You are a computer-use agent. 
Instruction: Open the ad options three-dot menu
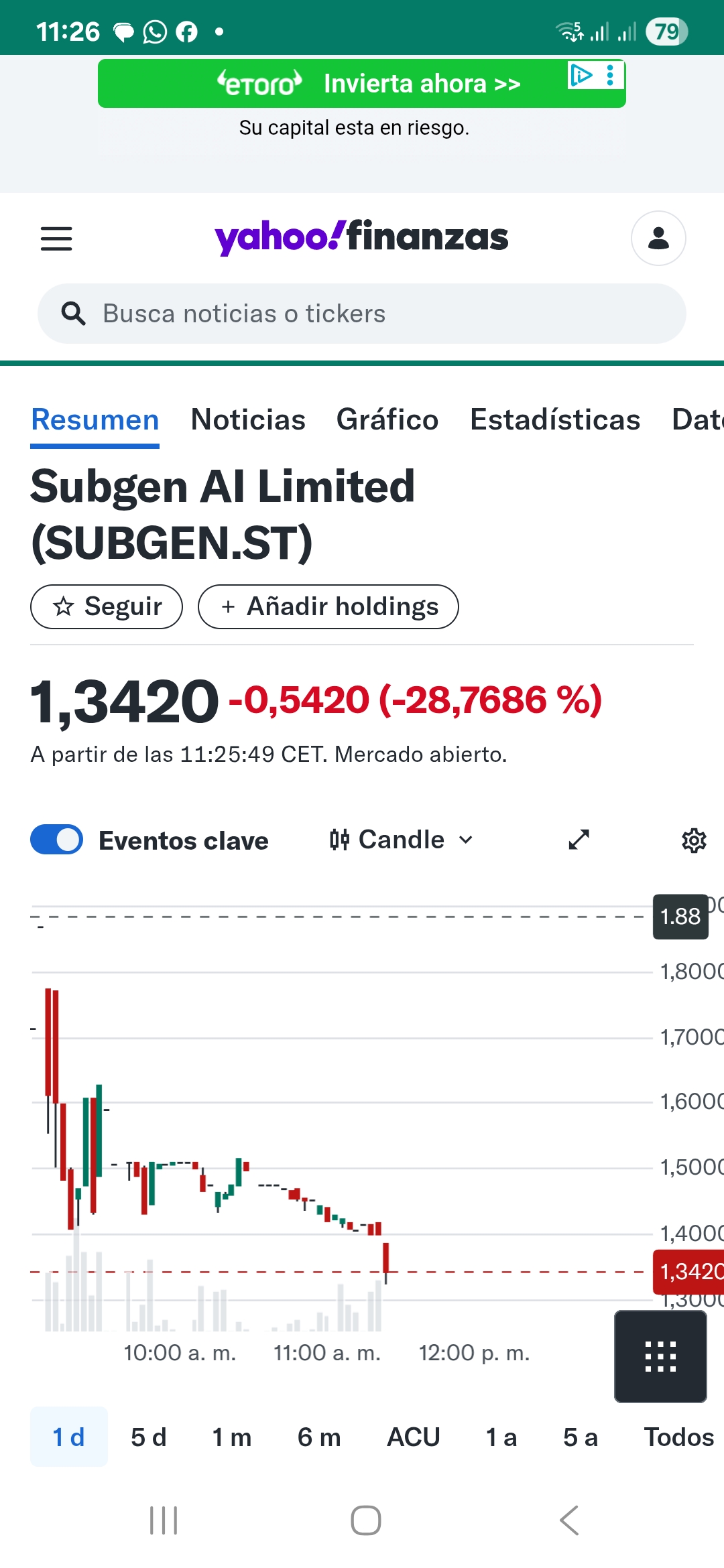(x=610, y=75)
